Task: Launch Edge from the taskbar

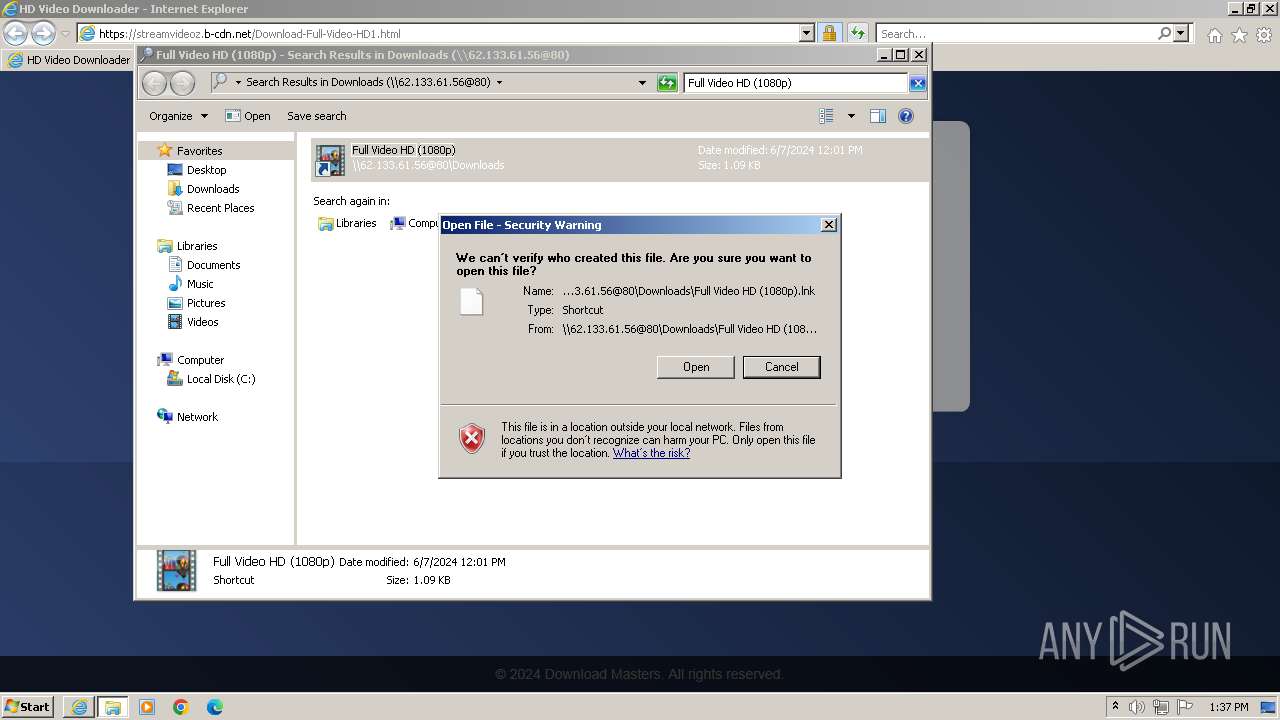Action: pos(215,707)
